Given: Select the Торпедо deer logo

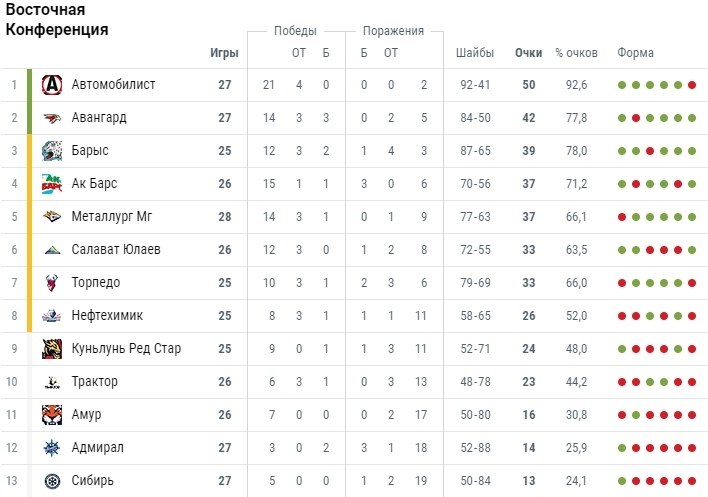Looking at the screenshot, I should click(51, 283).
